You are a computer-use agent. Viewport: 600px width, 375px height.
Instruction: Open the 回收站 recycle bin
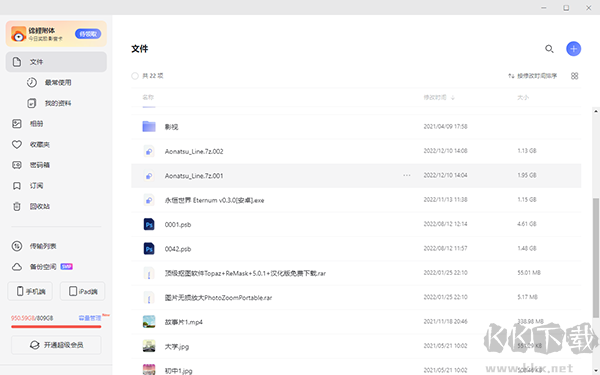pos(39,206)
